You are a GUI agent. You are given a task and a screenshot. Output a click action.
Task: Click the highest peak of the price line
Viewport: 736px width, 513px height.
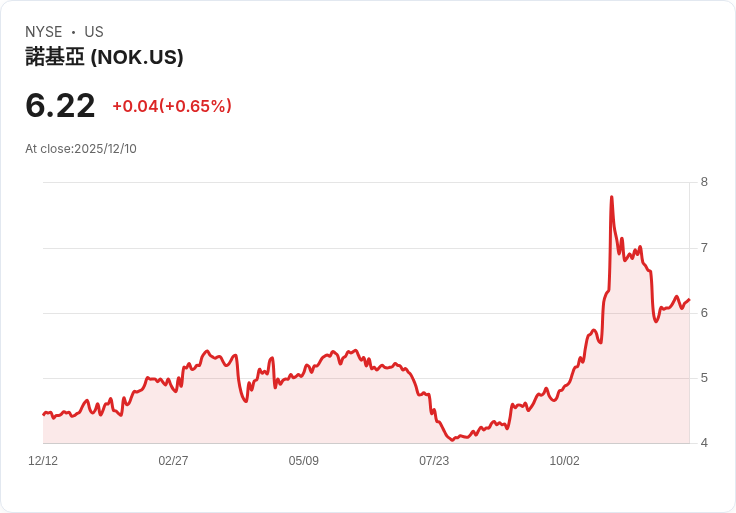(x=611, y=197)
